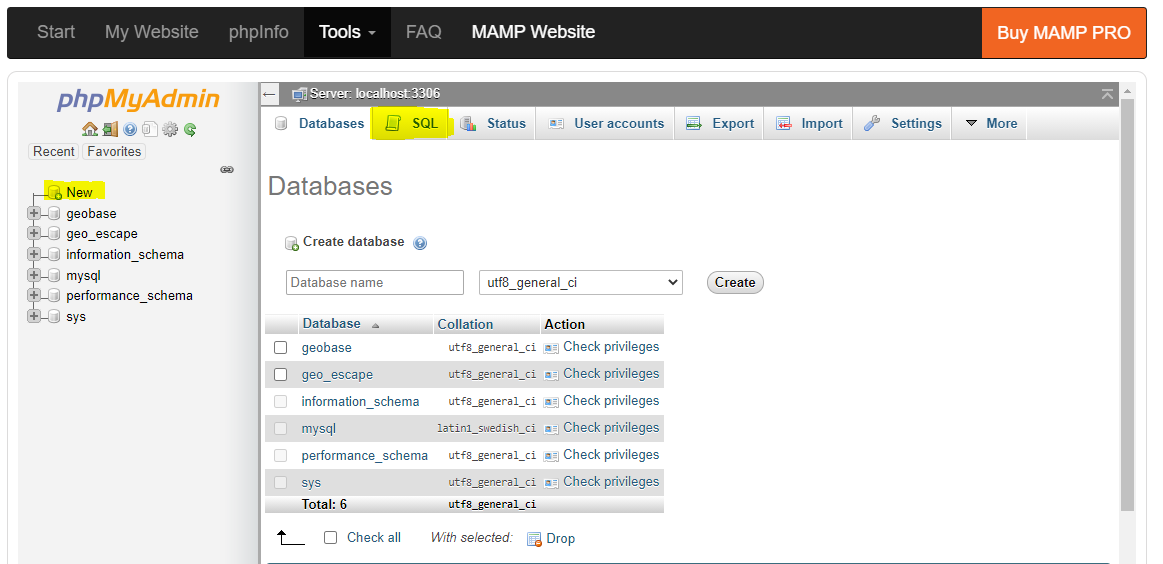This screenshot has width=1163, height=564.
Task: Open the SQL documentation pages icon
Action: click(x=150, y=130)
